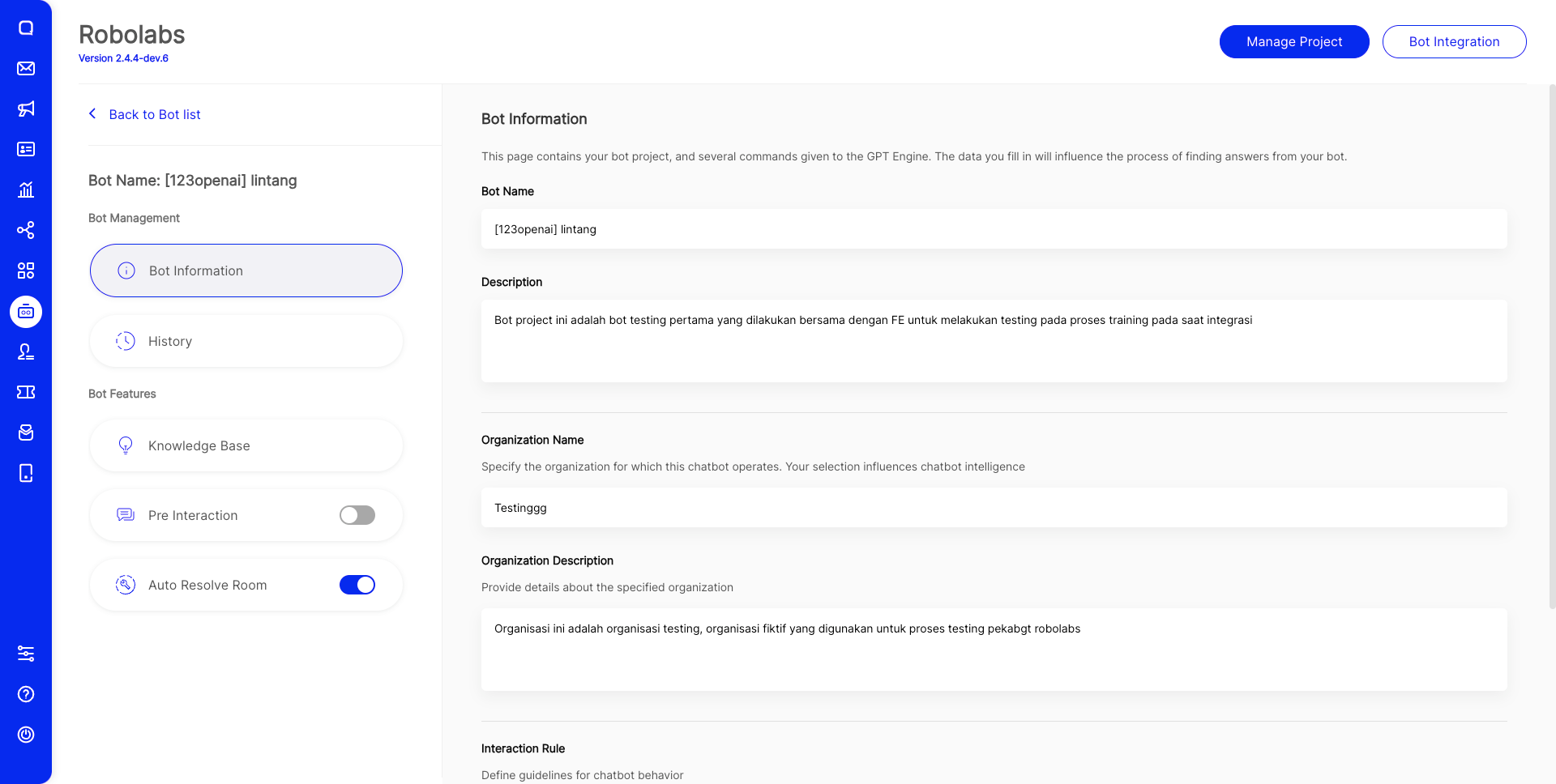Click the Organization Name input field
The width and height of the screenshot is (1556, 784).
[x=994, y=508]
